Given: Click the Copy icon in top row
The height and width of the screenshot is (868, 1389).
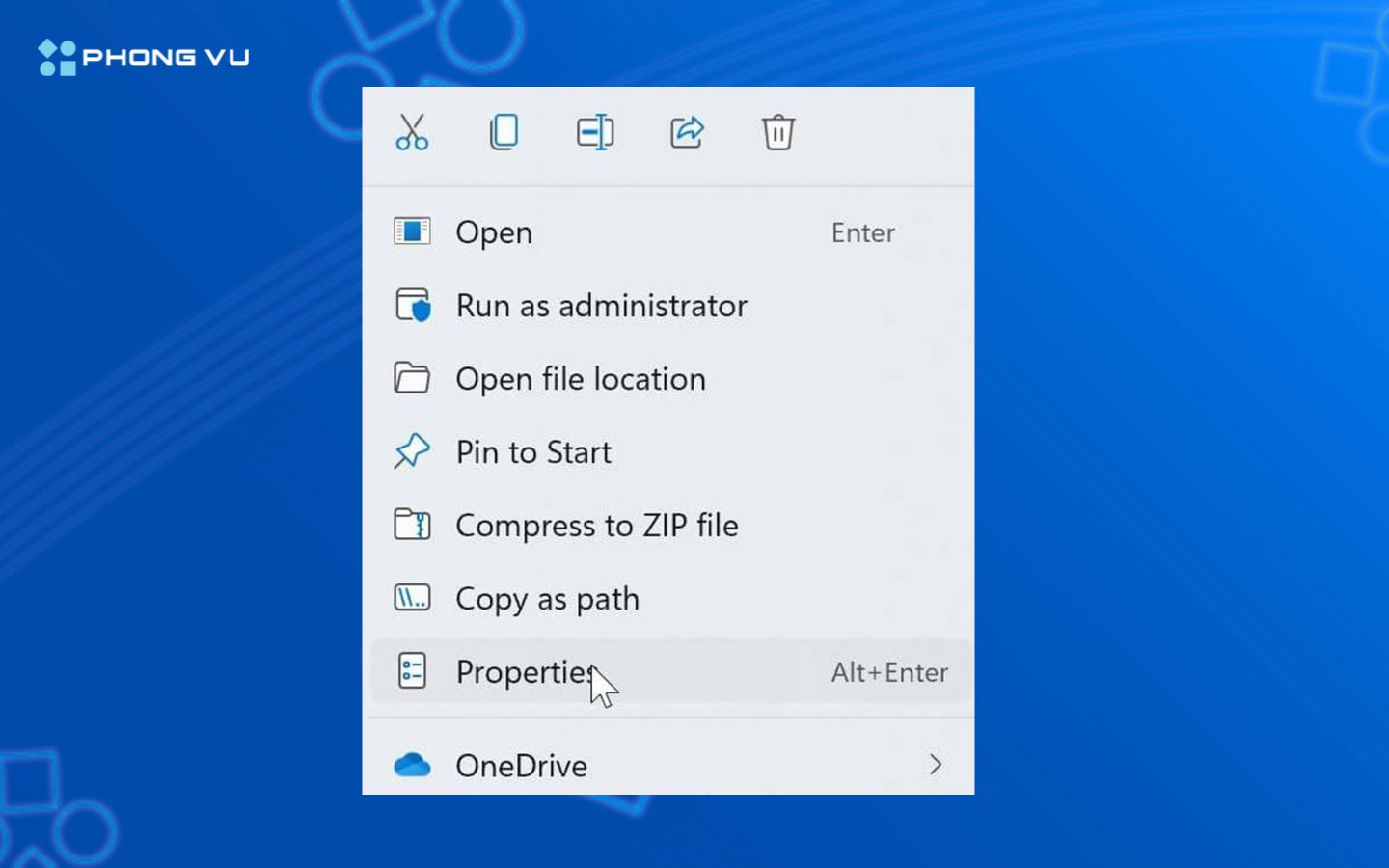Looking at the screenshot, I should click(x=504, y=132).
